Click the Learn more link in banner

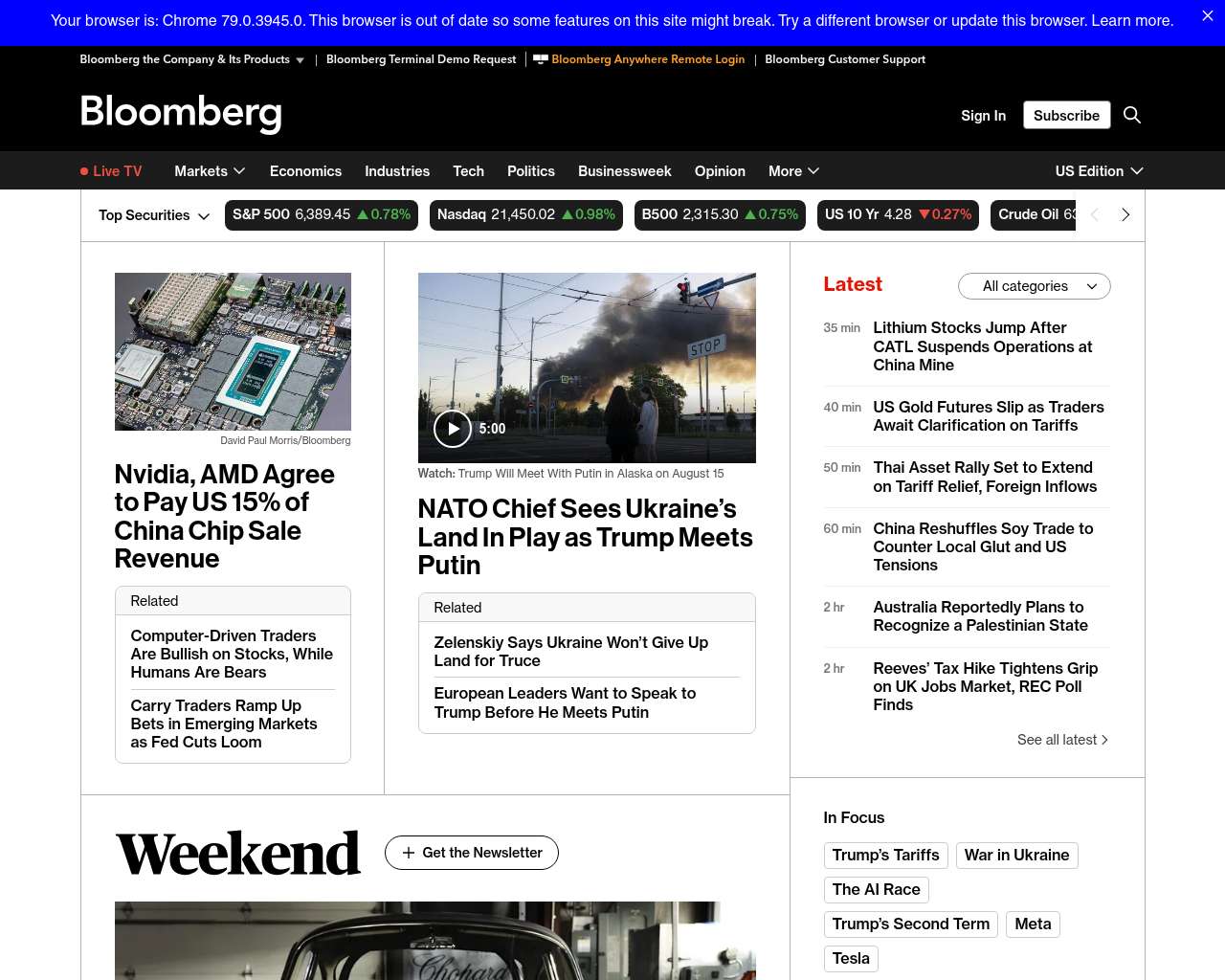pyautogui.click(x=1132, y=20)
